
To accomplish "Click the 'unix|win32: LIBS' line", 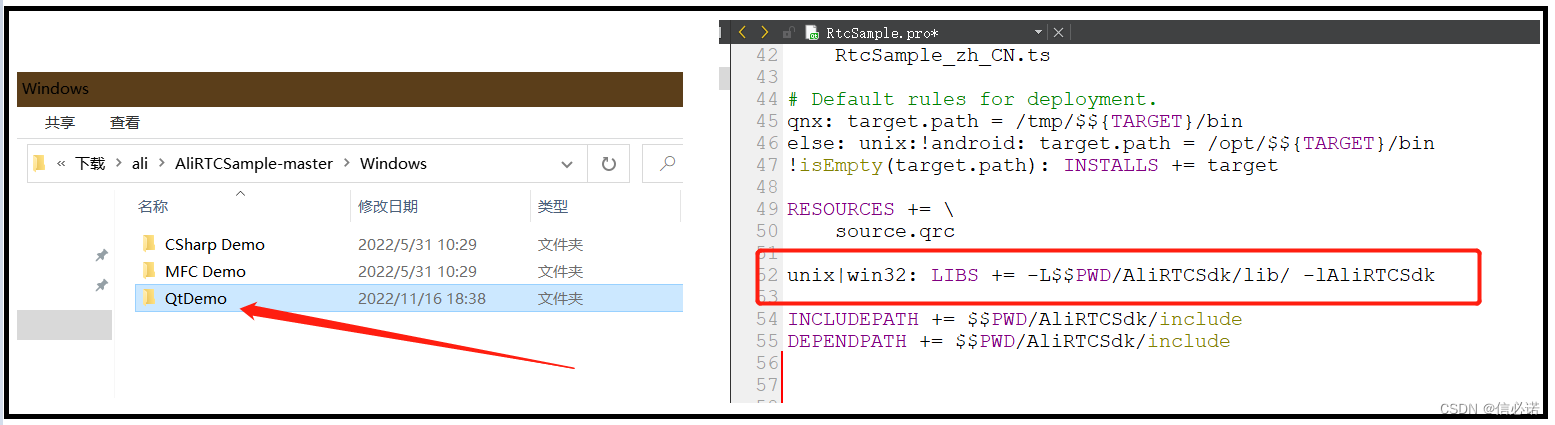I will coord(1111,275).
